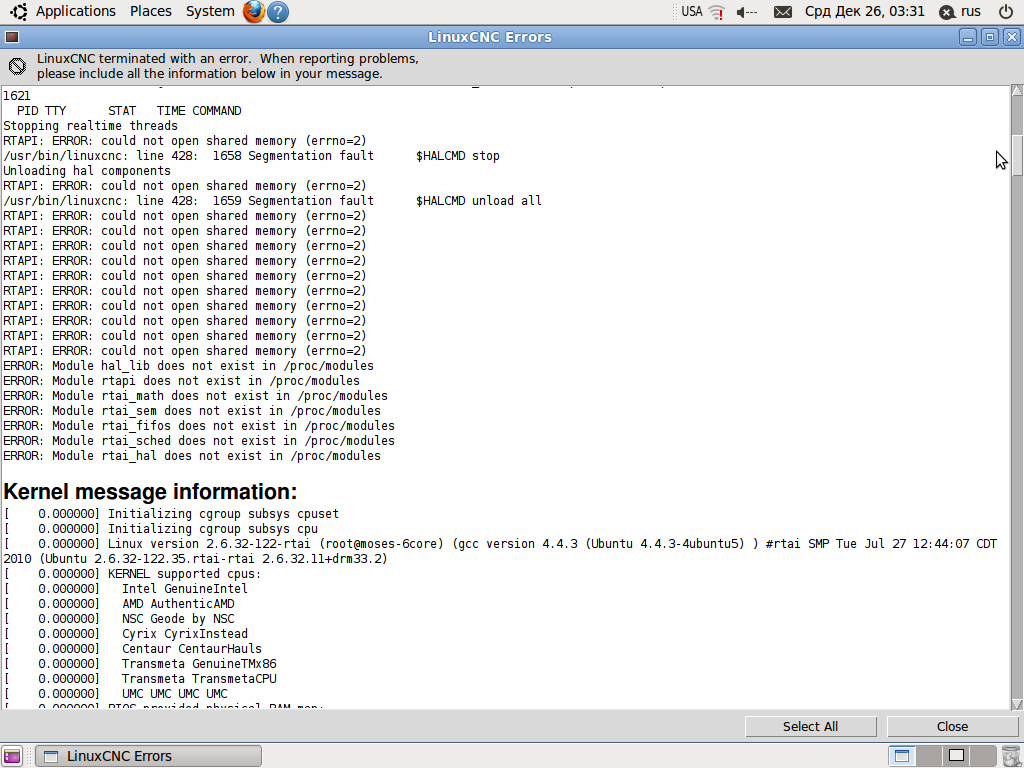Click the 'UMC UMC UMC UMC' line

(116, 694)
